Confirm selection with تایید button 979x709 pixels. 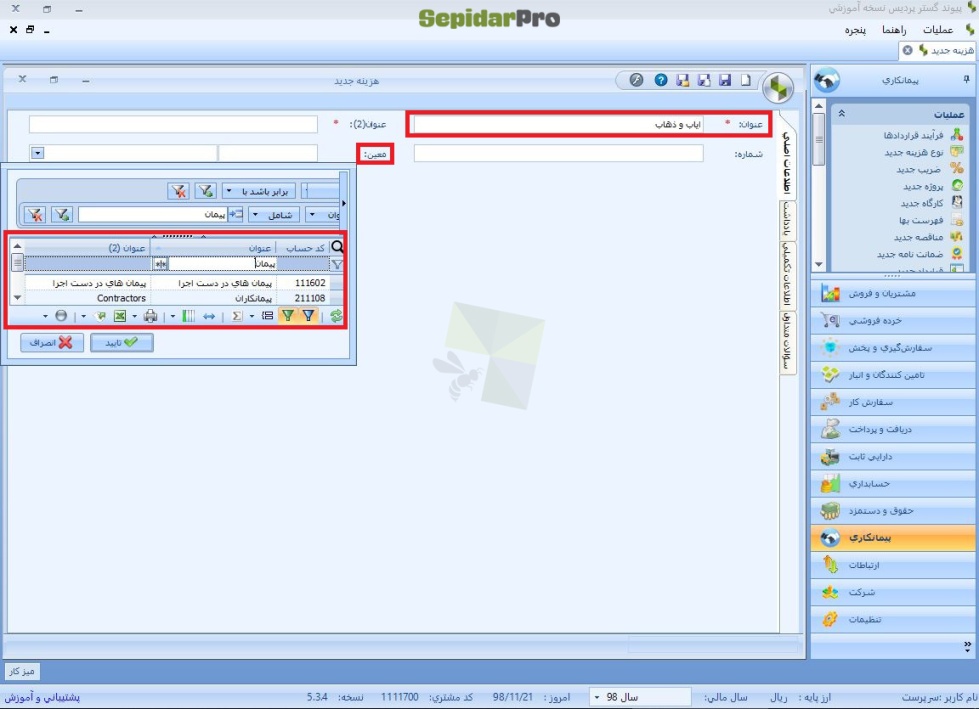122,343
